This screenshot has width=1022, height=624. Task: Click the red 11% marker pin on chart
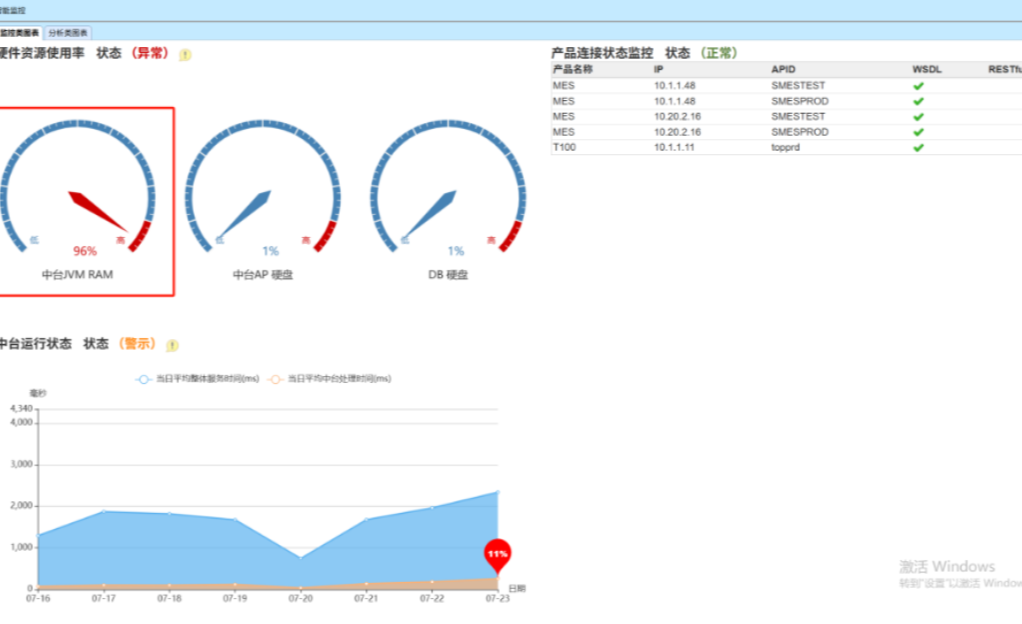pyautogui.click(x=497, y=554)
